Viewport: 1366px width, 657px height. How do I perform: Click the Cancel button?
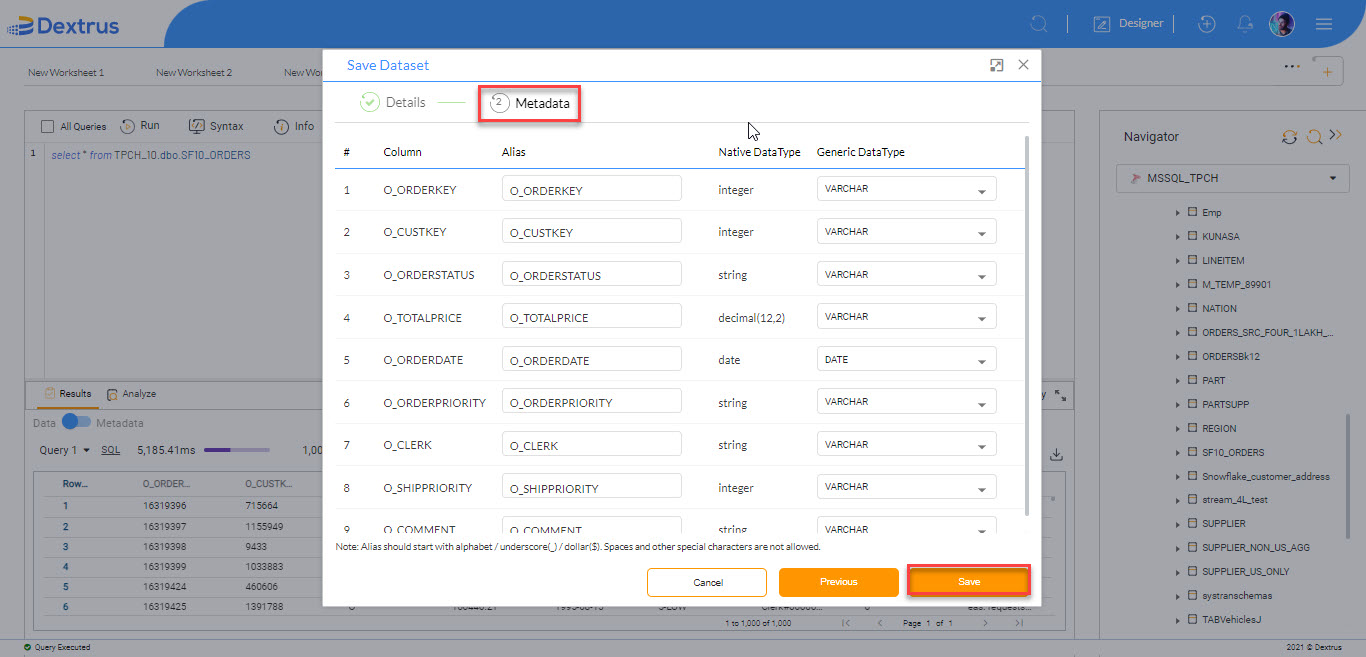click(x=707, y=581)
